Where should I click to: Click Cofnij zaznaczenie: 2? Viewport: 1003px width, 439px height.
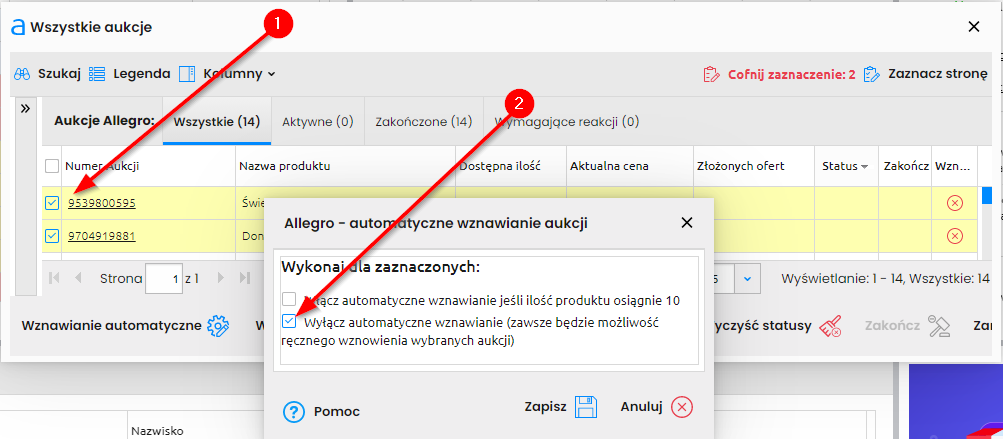click(778, 74)
